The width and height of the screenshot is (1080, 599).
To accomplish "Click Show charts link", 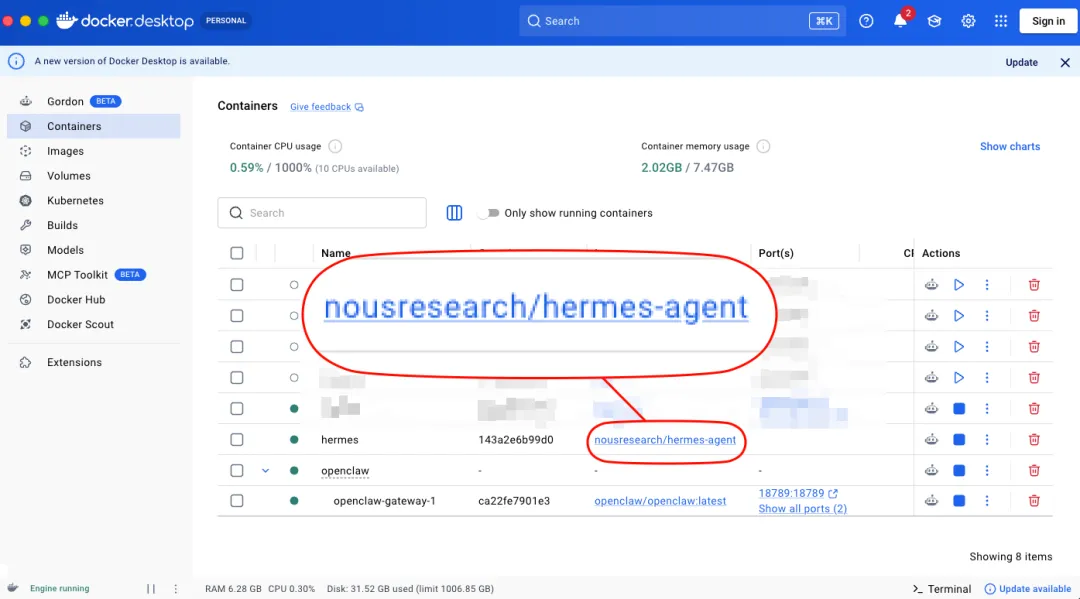I will (1010, 147).
